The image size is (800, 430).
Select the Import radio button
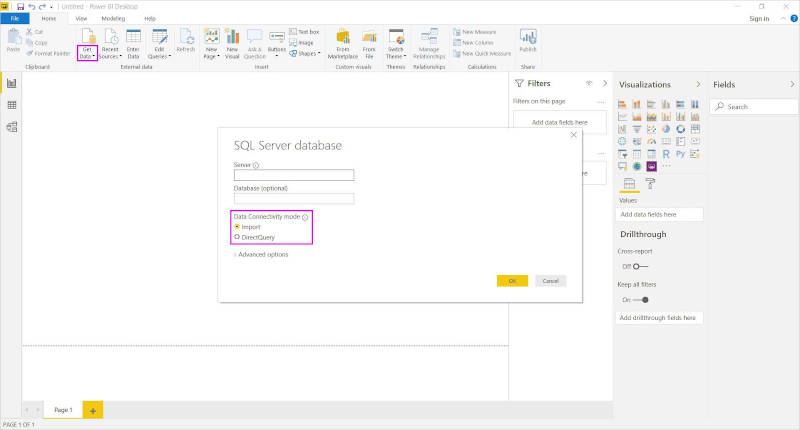pyautogui.click(x=237, y=227)
